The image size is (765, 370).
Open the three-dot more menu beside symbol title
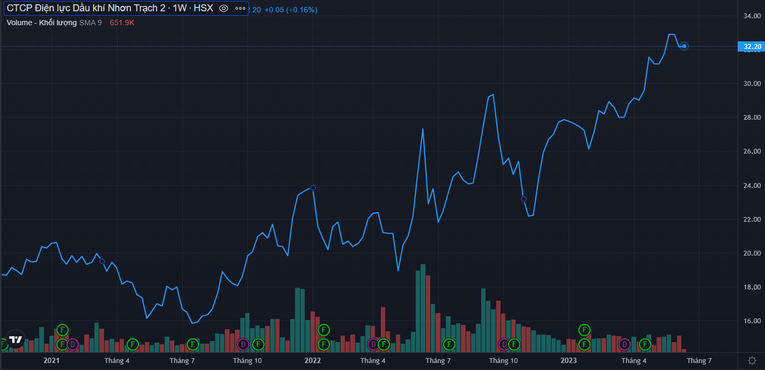pos(240,8)
